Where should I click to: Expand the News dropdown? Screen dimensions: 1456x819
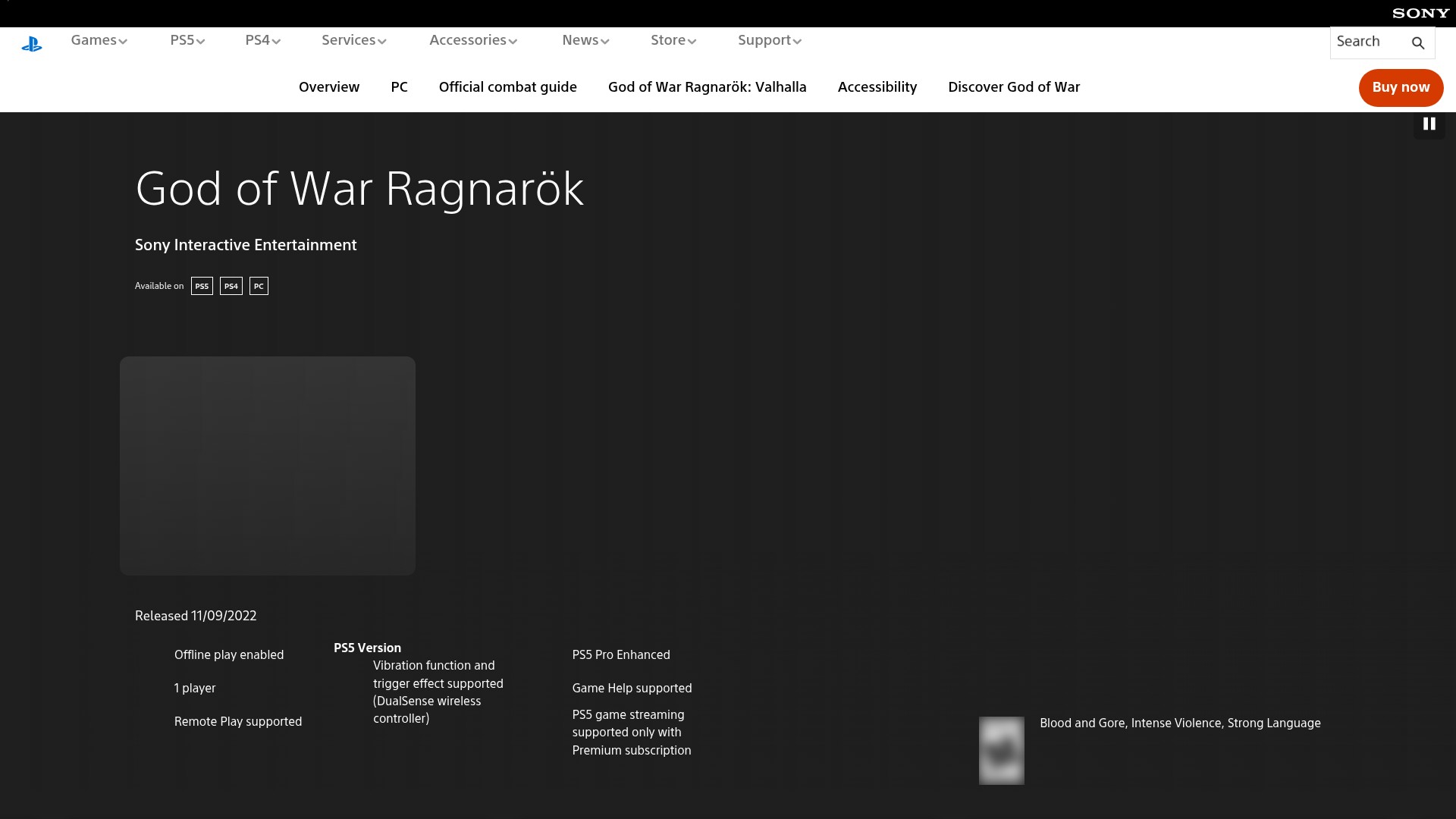(585, 40)
